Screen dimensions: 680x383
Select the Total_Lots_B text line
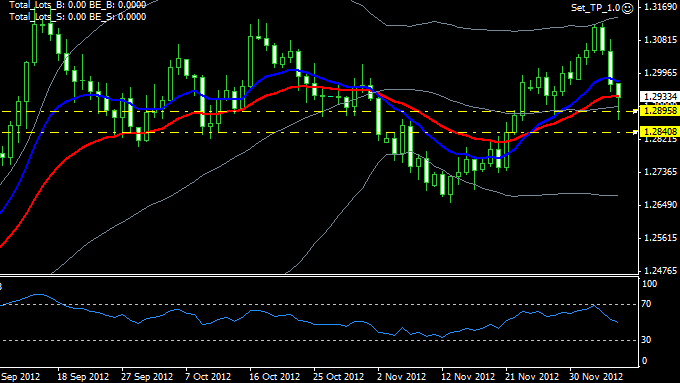click(x=77, y=5)
